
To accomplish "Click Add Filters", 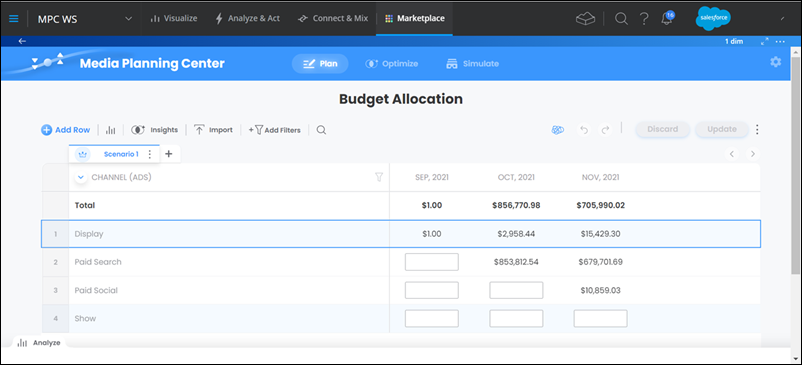I will pyautogui.click(x=275, y=130).
